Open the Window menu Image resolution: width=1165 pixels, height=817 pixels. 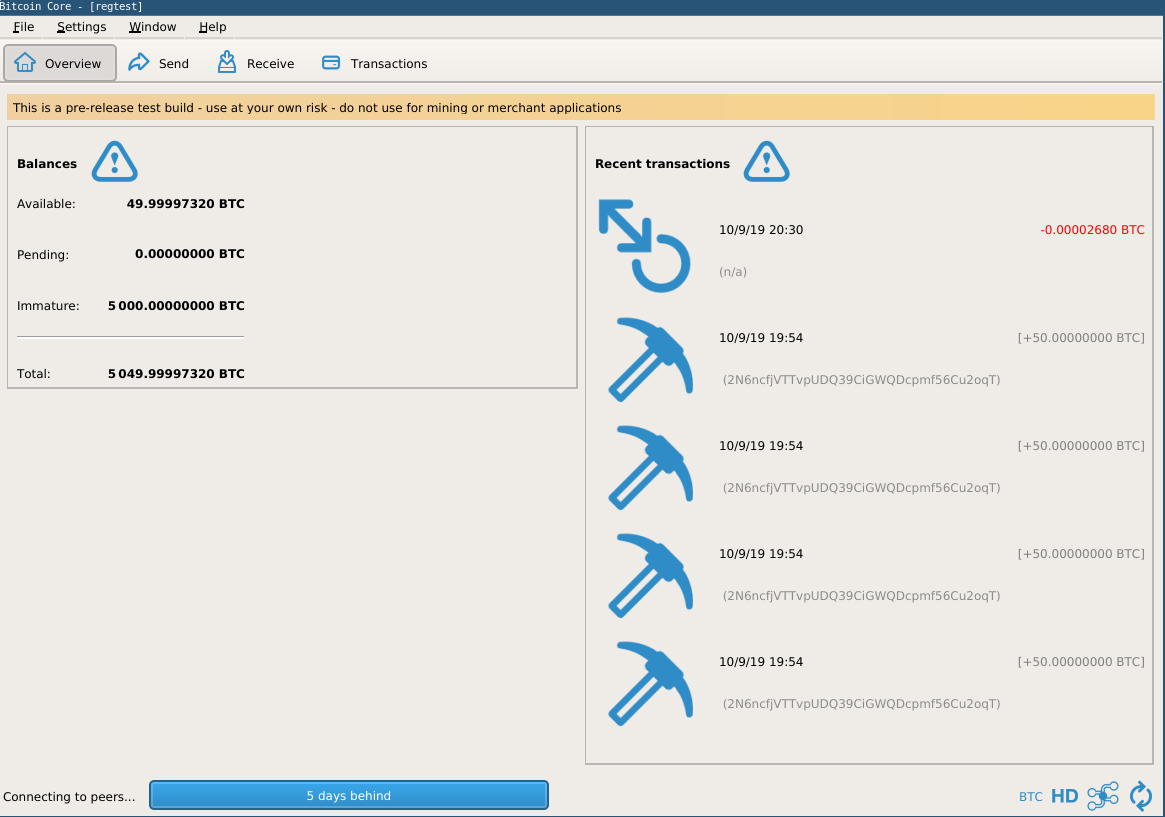pos(152,27)
